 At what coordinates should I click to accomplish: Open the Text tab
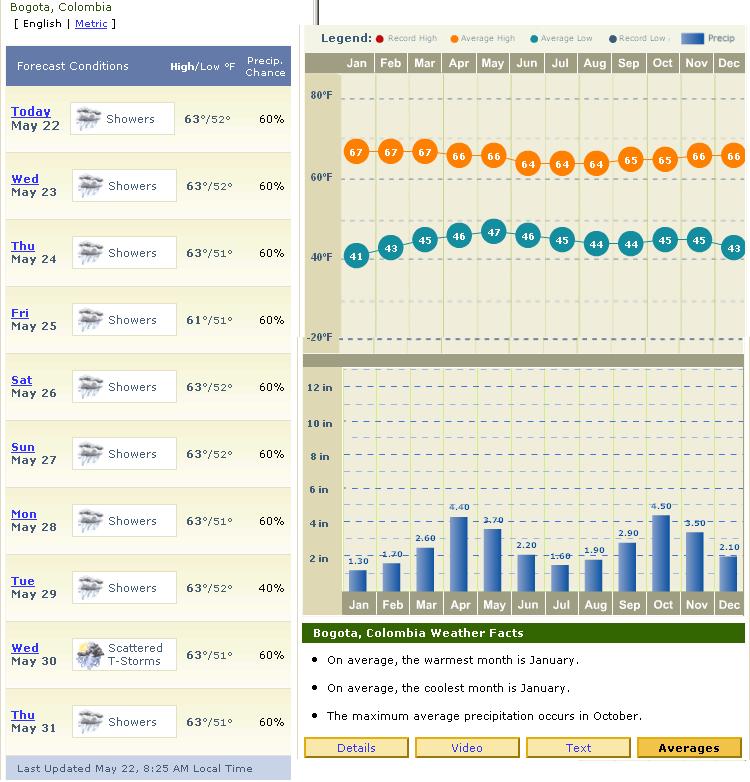578,748
